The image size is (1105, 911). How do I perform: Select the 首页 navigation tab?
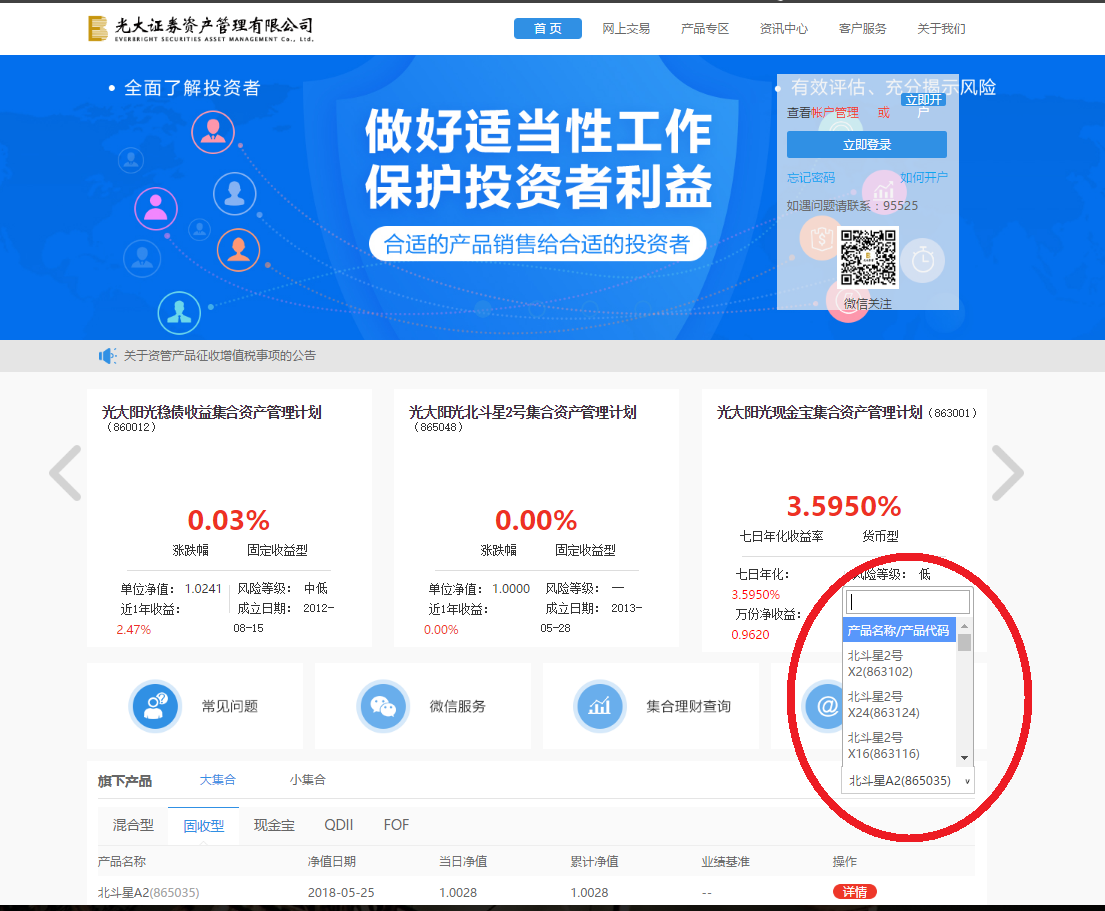(548, 28)
